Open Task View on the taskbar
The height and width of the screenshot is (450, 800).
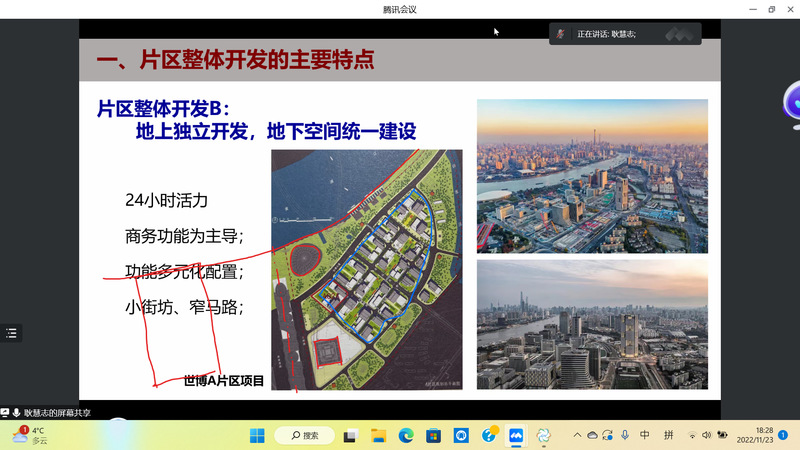pos(350,436)
